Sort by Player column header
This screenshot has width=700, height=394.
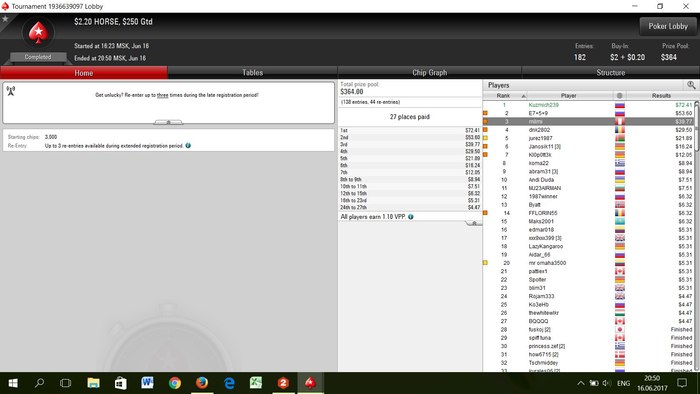tap(568, 95)
